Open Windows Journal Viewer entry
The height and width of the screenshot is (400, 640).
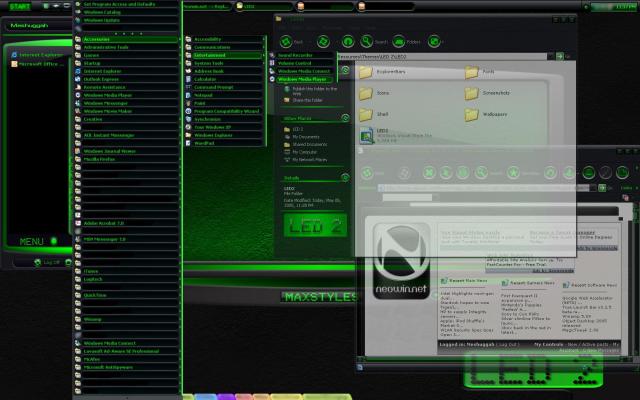point(127,151)
